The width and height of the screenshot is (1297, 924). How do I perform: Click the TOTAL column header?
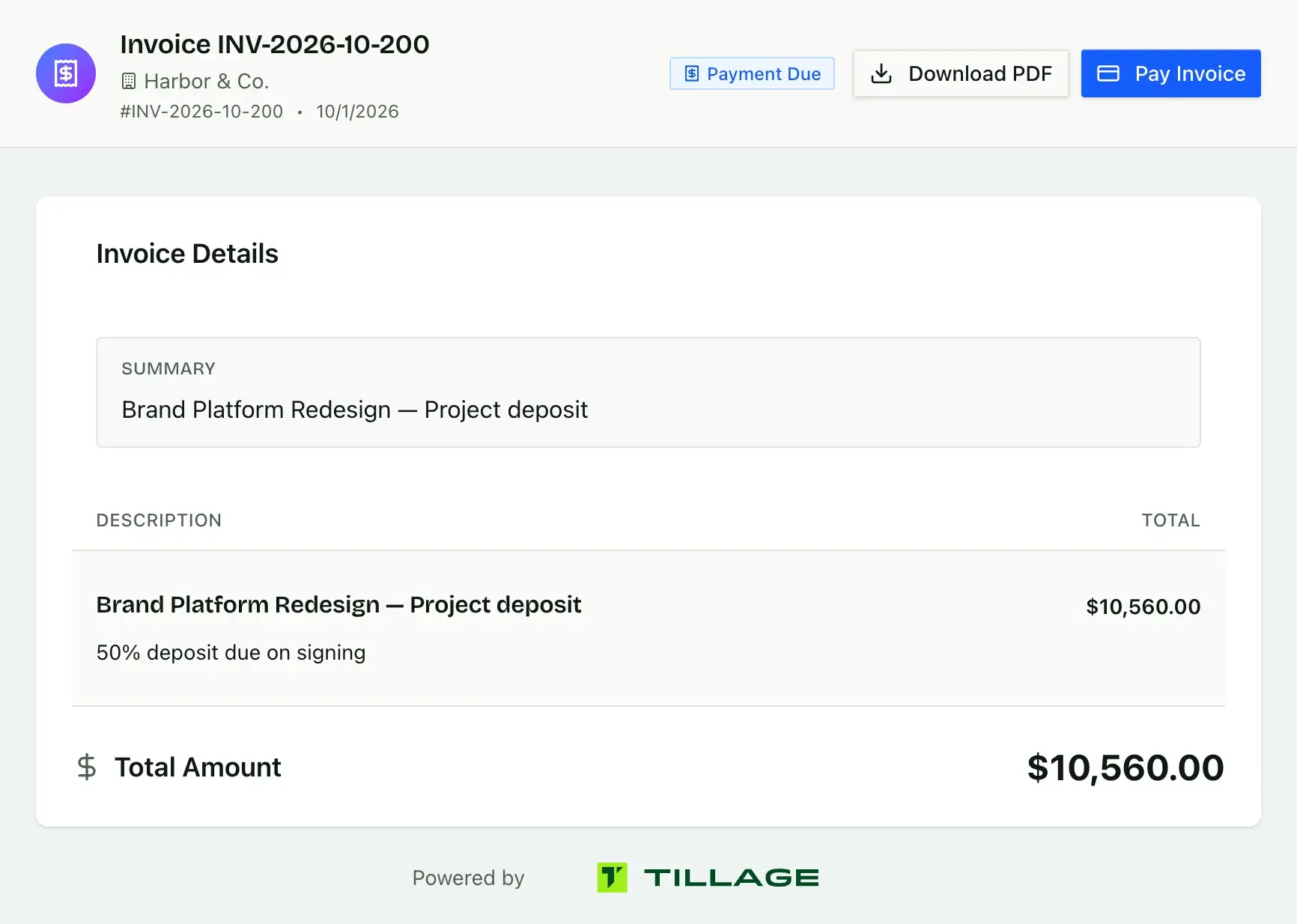point(1171,520)
